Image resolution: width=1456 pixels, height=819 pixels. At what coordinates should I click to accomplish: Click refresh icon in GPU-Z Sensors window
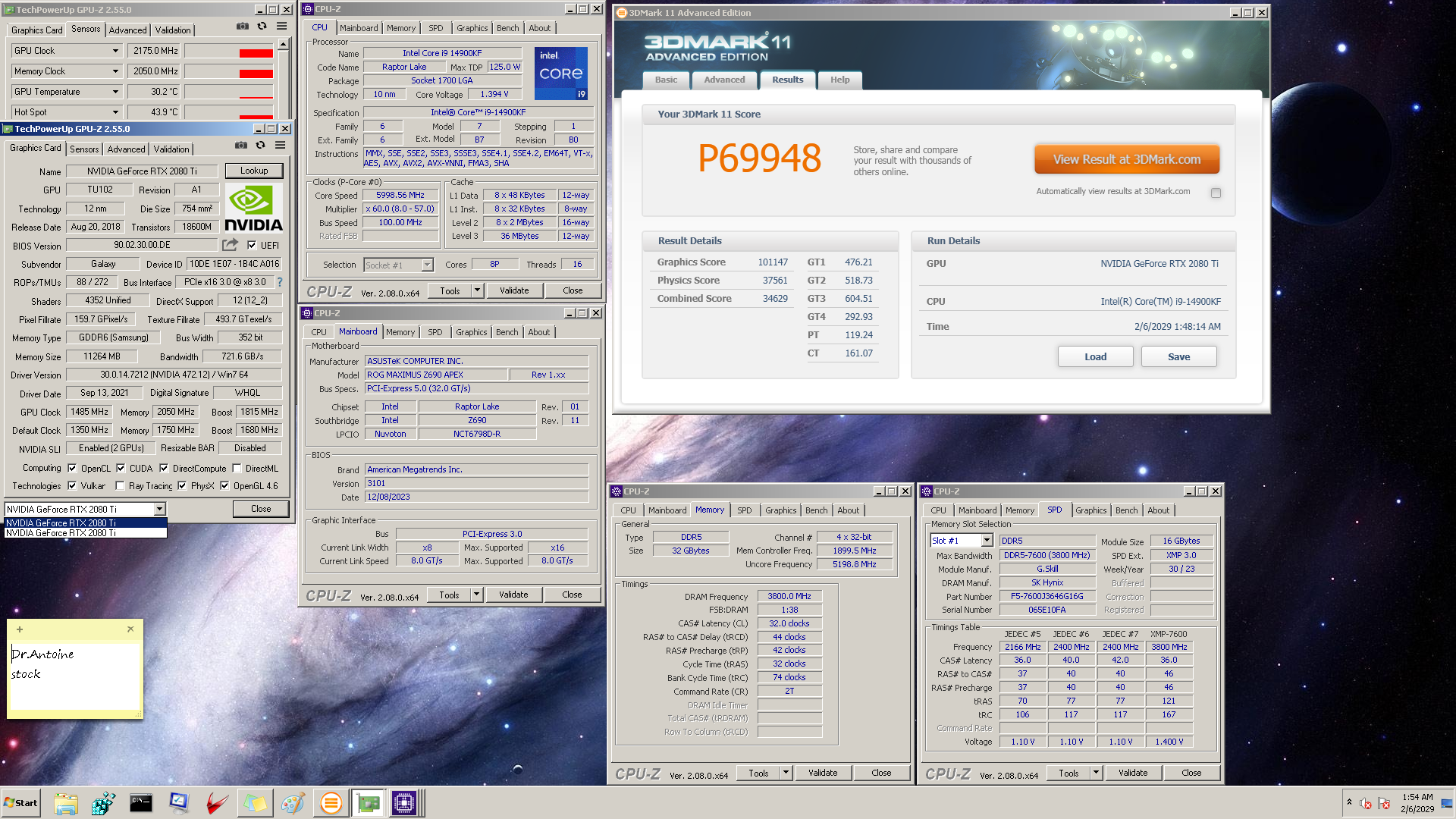click(x=262, y=26)
